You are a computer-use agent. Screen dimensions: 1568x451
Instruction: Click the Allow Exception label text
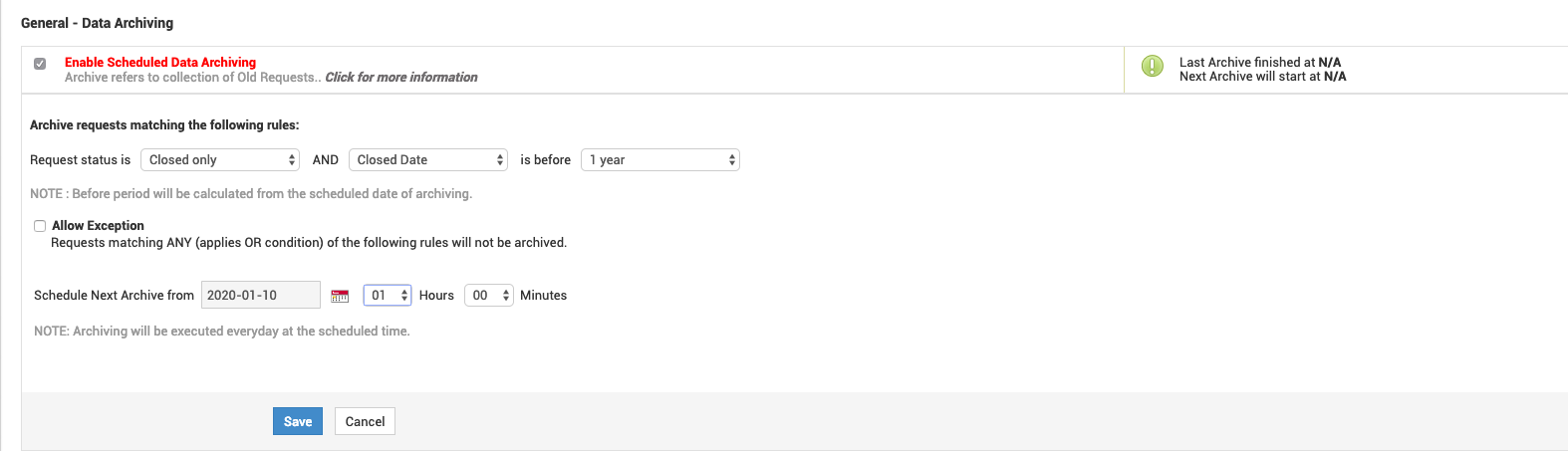[x=98, y=226]
